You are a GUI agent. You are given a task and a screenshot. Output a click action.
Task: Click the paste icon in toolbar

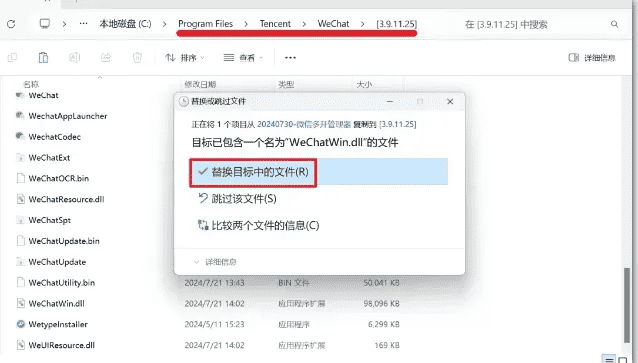pos(43,58)
